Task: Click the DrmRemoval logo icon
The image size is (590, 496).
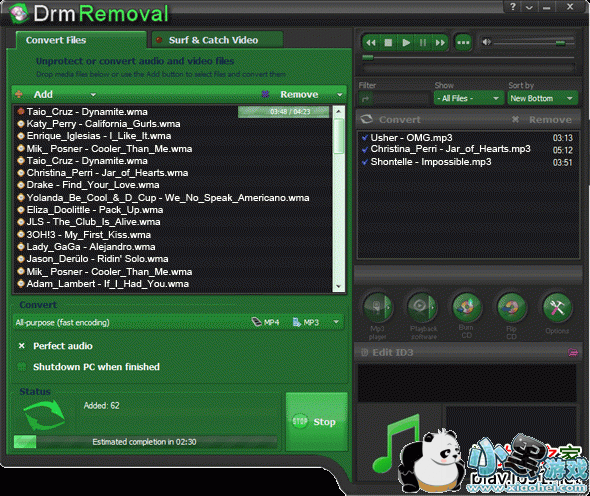Action: [x=18, y=13]
